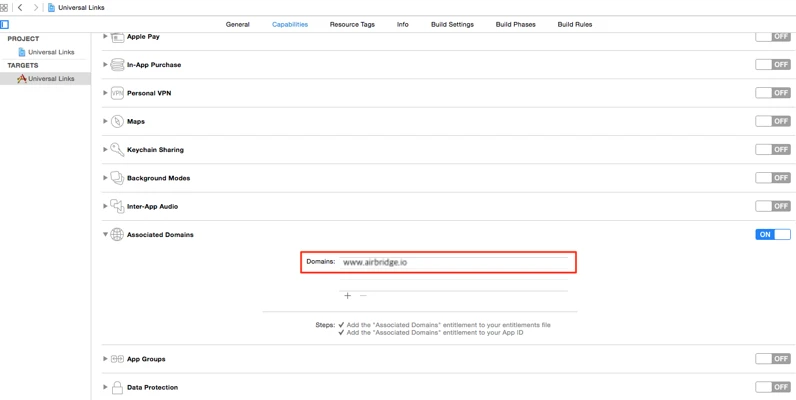Click the Personal VPN capability icon

[117, 93]
